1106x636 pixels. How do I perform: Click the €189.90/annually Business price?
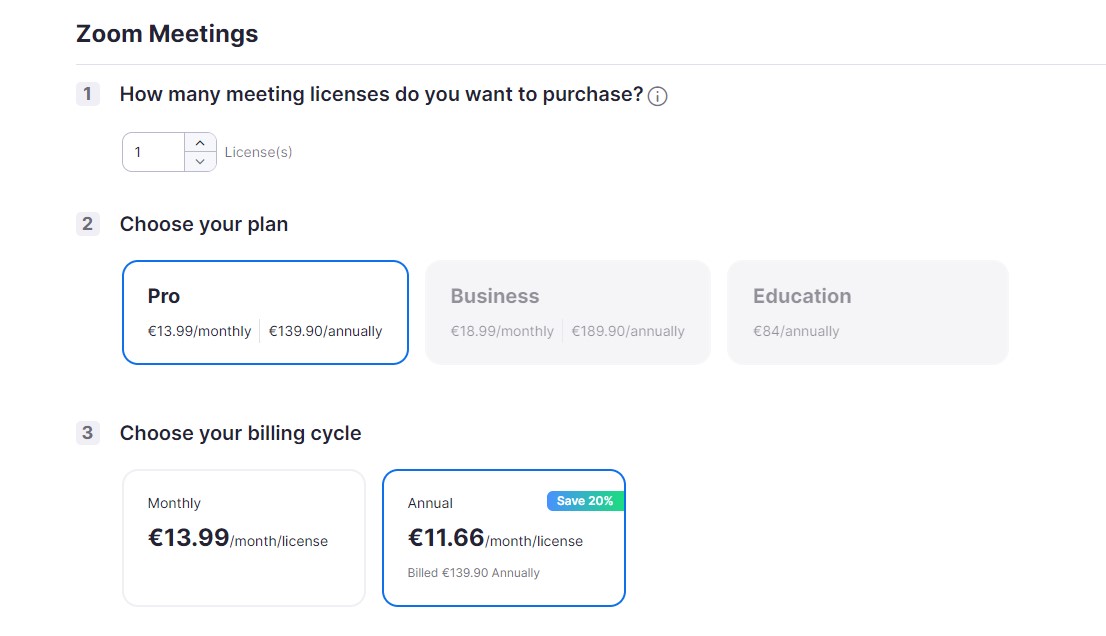click(628, 331)
